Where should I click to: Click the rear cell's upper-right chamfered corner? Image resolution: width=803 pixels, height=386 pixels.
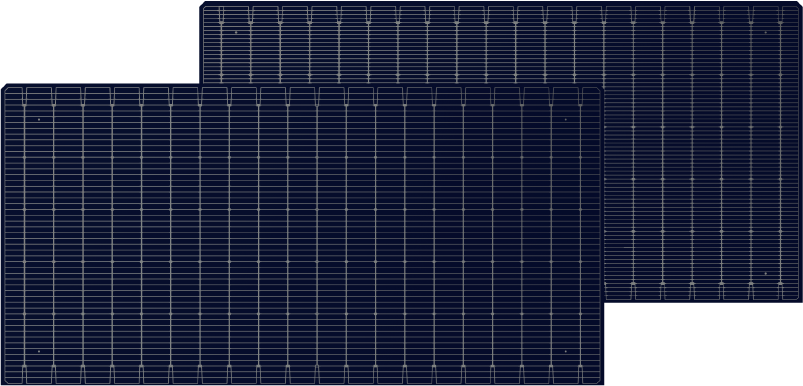[799, 4]
